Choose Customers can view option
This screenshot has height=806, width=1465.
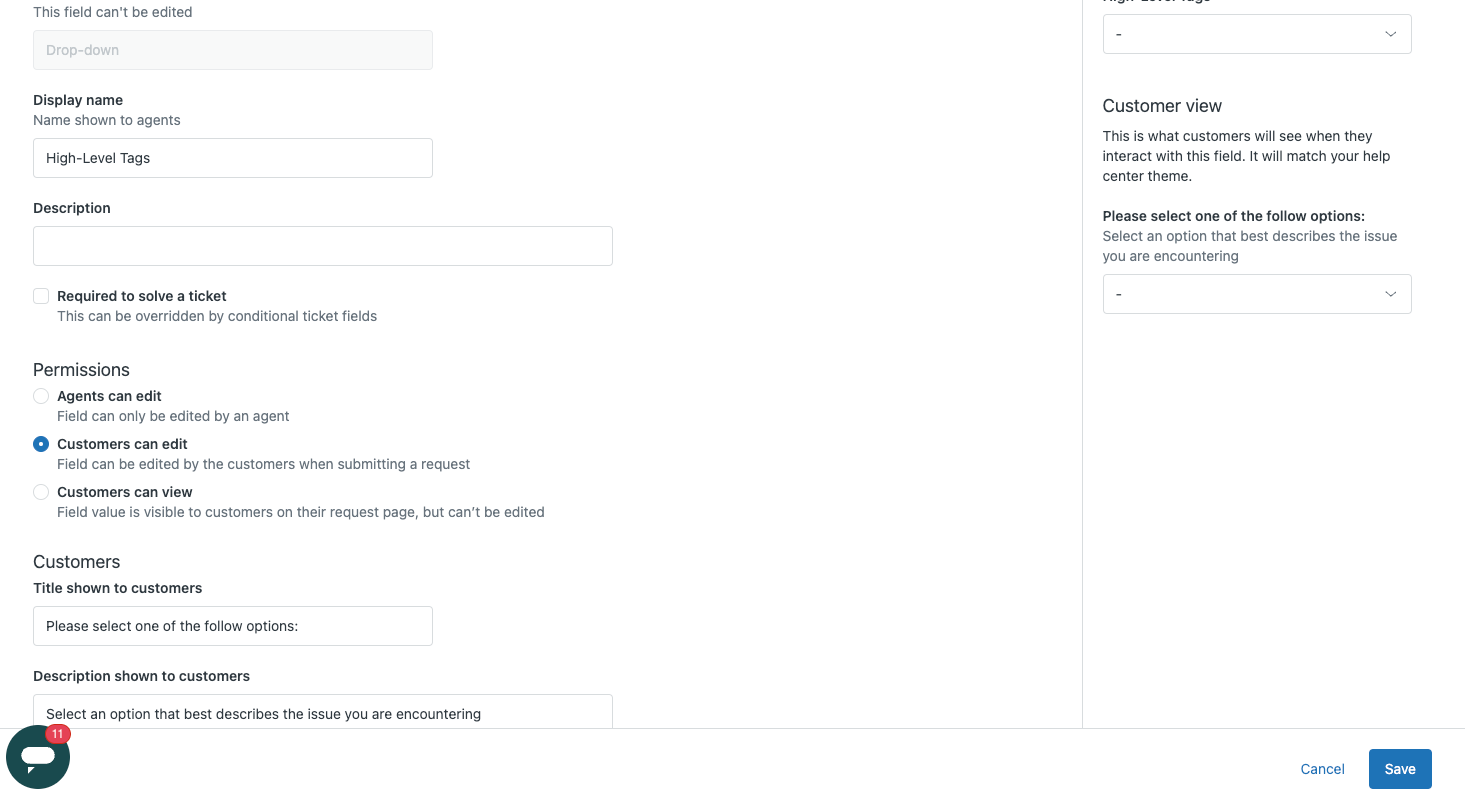[x=41, y=492]
